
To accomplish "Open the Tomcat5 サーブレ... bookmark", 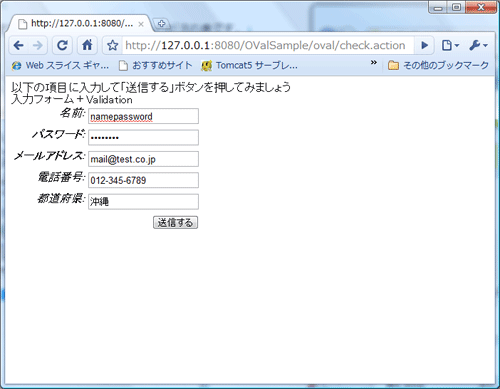I will click(249, 66).
